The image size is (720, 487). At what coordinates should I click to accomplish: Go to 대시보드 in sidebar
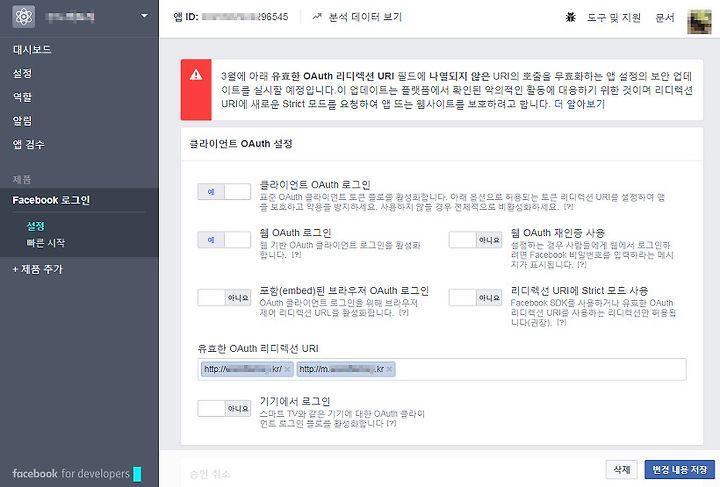tap(32, 50)
